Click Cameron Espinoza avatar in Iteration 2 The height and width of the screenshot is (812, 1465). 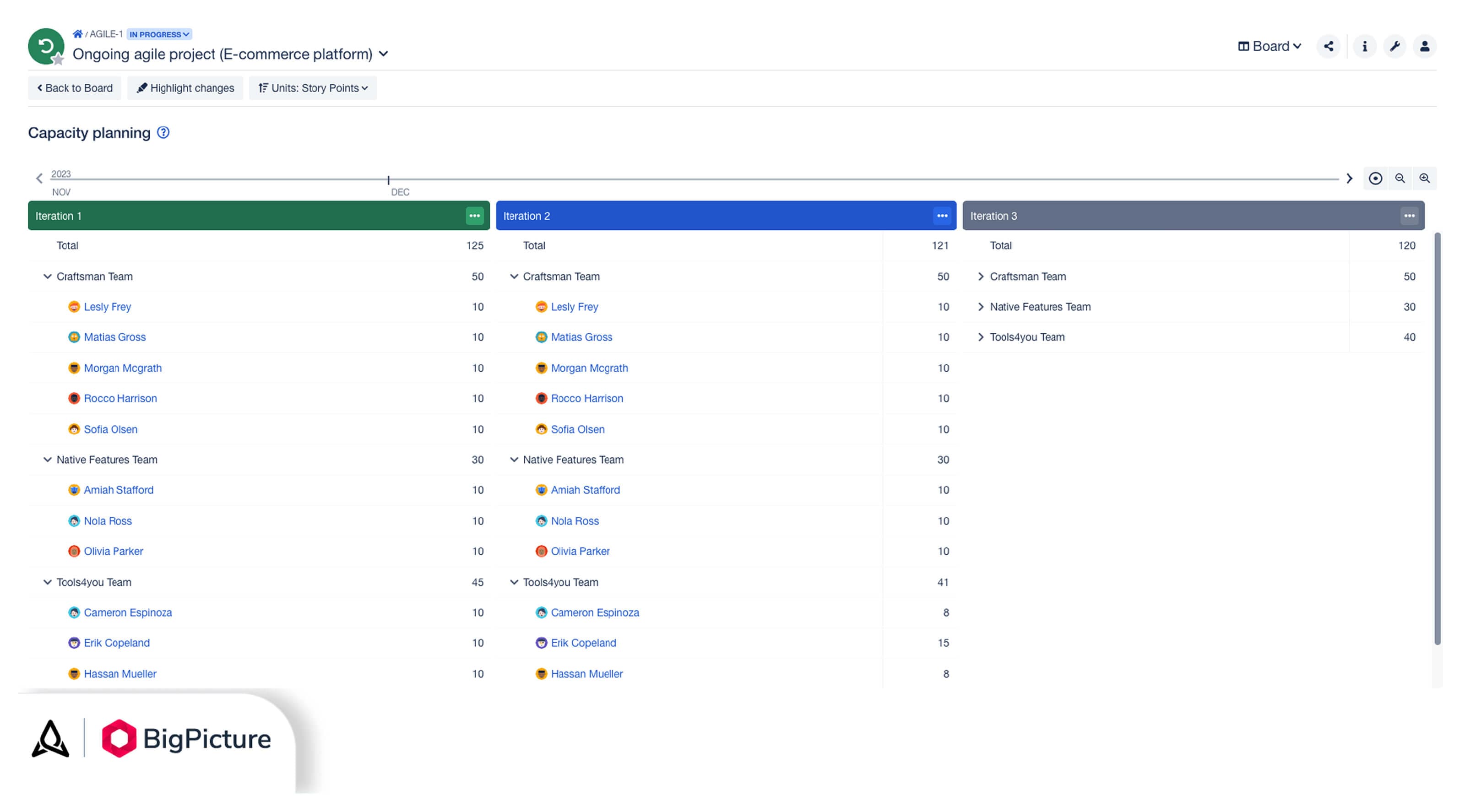coord(541,612)
